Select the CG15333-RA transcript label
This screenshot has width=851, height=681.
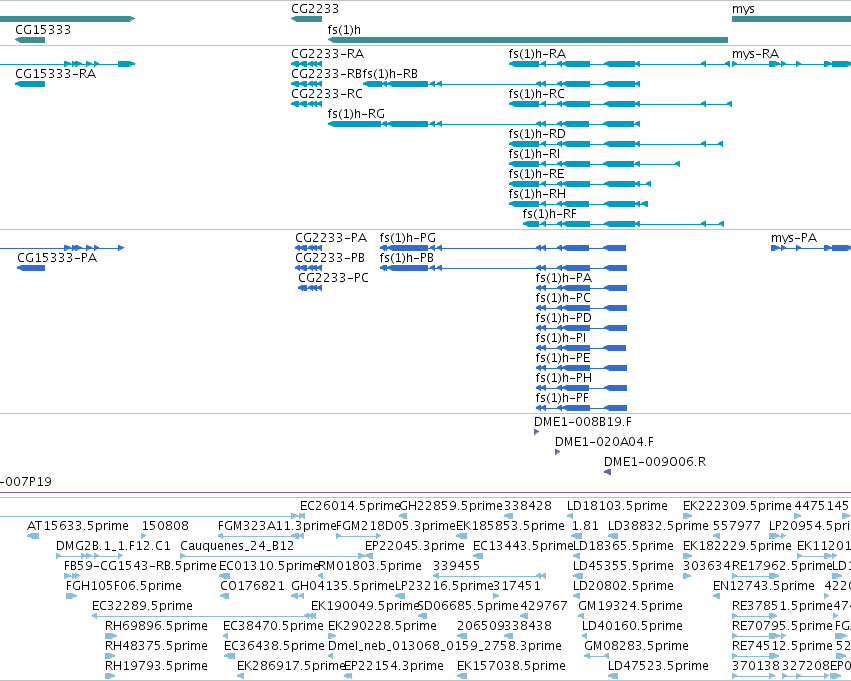click(56, 74)
